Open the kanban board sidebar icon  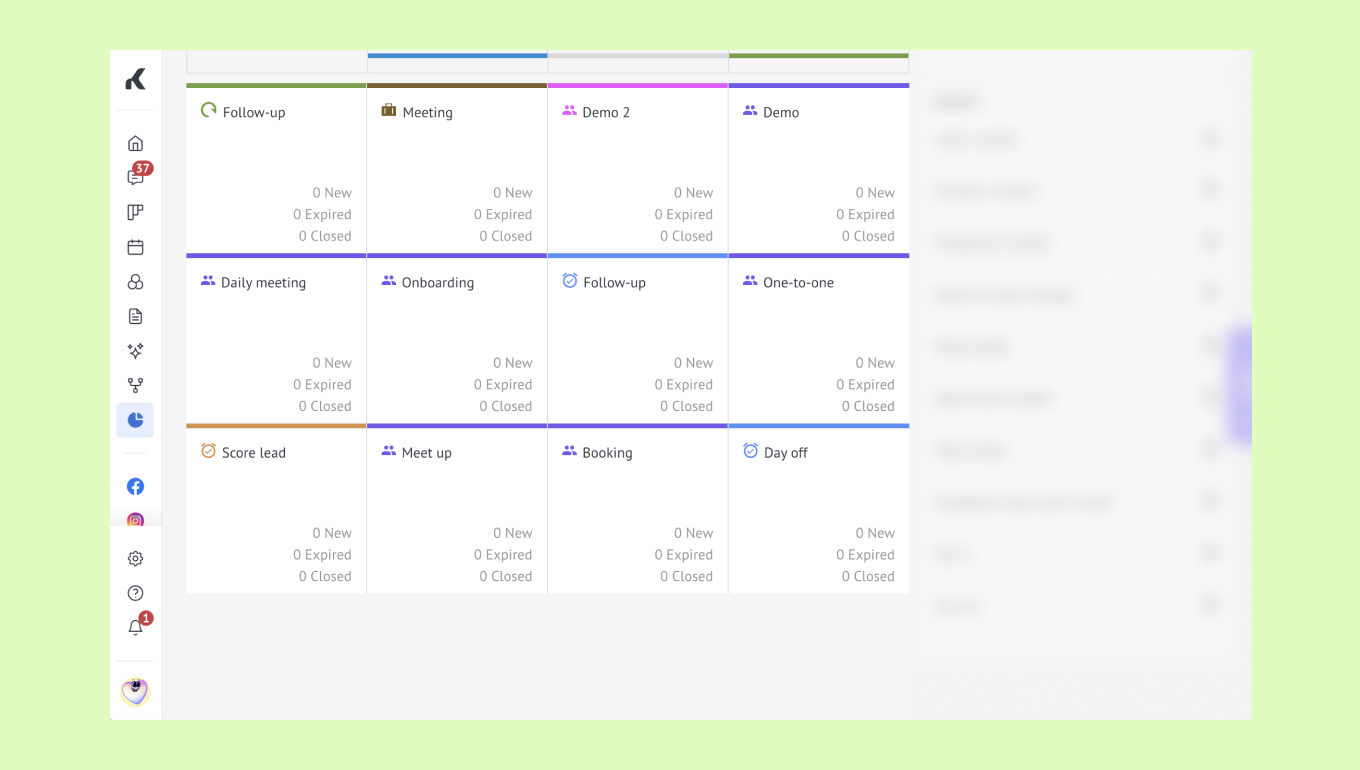pyautogui.click(x=135, y=212)
